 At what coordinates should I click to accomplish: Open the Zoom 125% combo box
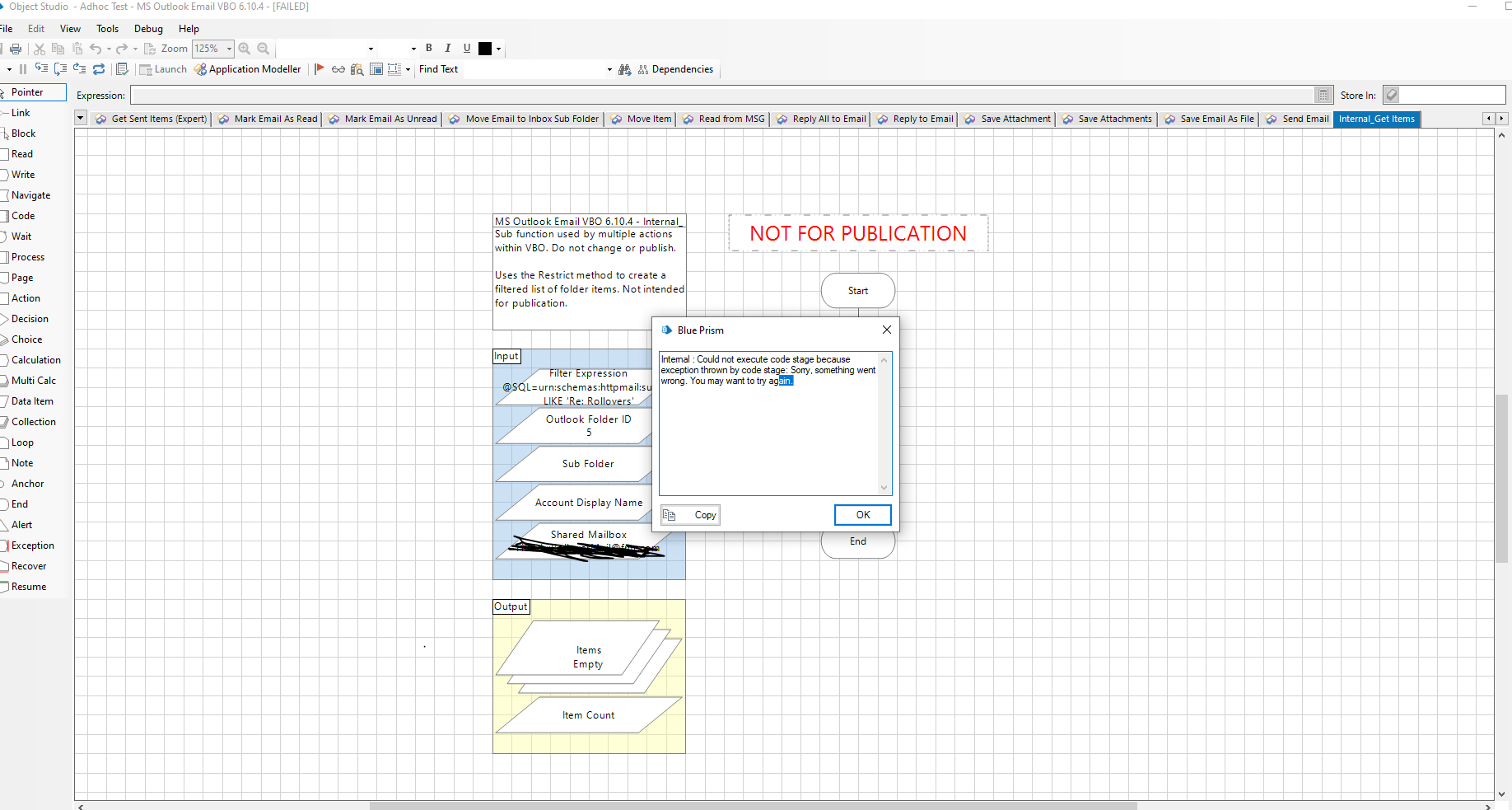(212, 49)
